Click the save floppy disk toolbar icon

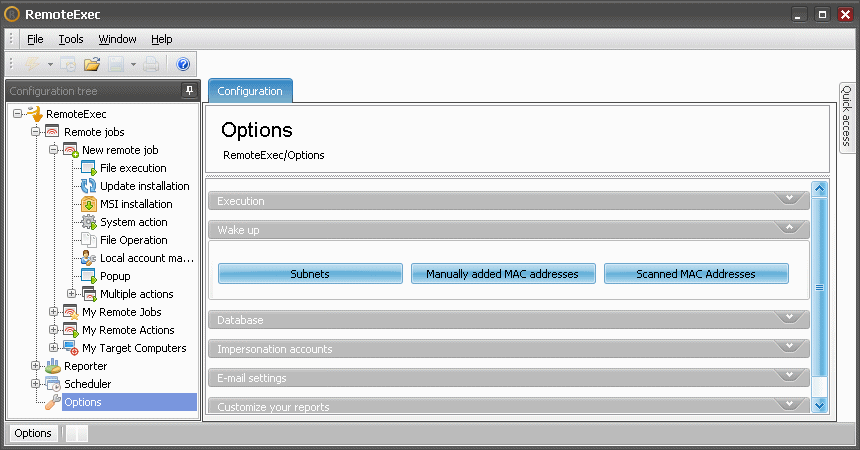click(x=116, y=64)
